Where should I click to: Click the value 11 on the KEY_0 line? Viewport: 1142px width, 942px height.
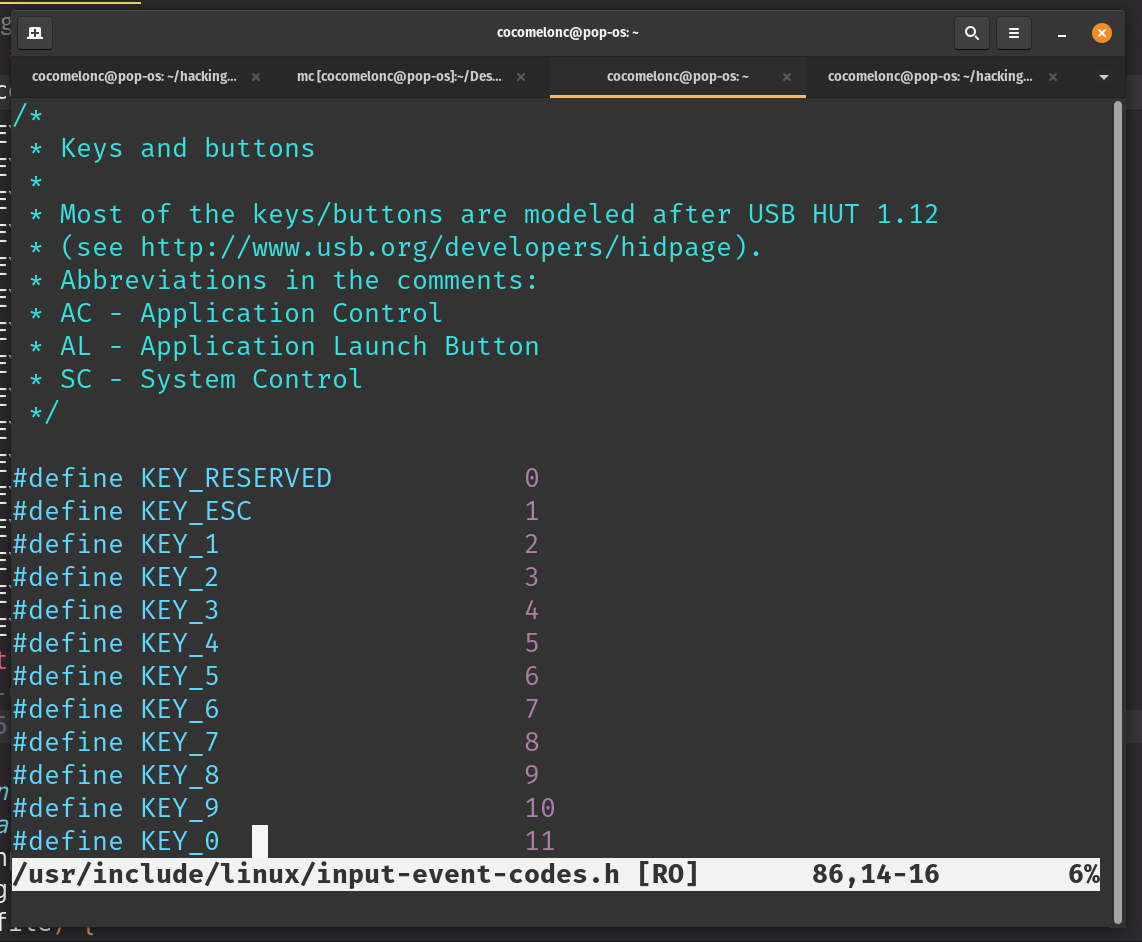(x=540, y=841)
